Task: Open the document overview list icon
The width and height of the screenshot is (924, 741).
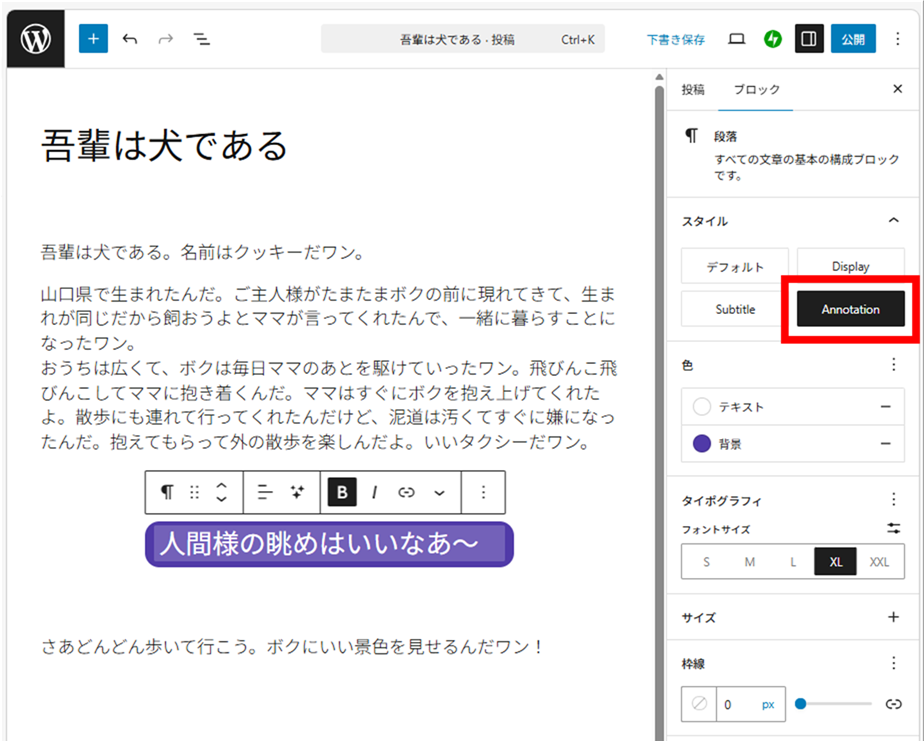Action: pos(202,39)
